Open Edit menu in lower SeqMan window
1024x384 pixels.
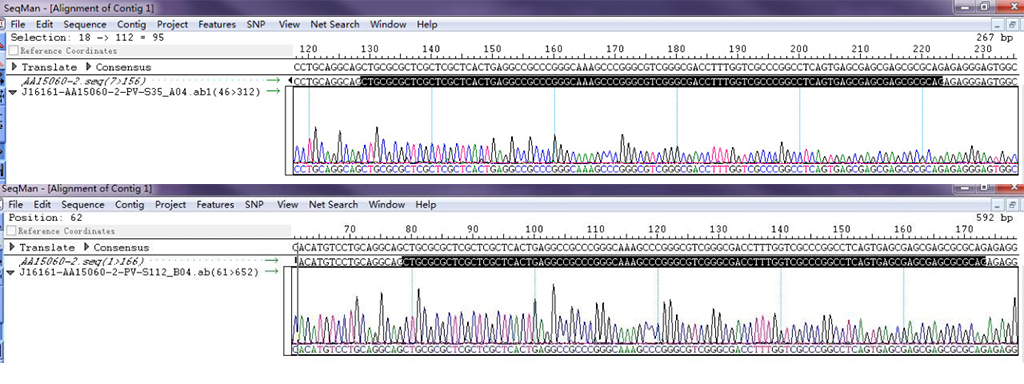(x=42, y=204)
